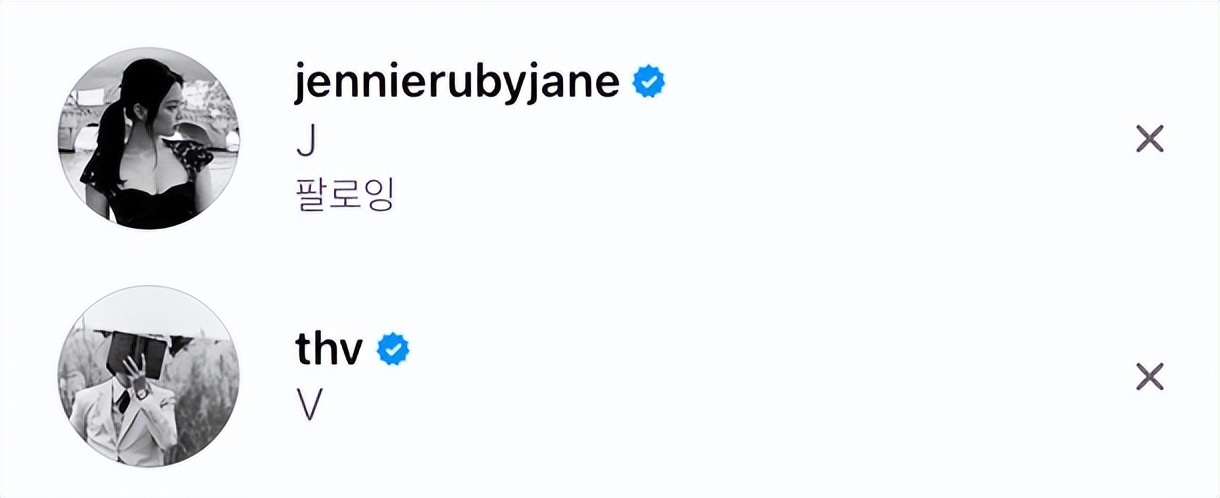Dismiss the thv entry with its cross icon
Viewport: 1220px width, 498px height.
[1150, 377]
